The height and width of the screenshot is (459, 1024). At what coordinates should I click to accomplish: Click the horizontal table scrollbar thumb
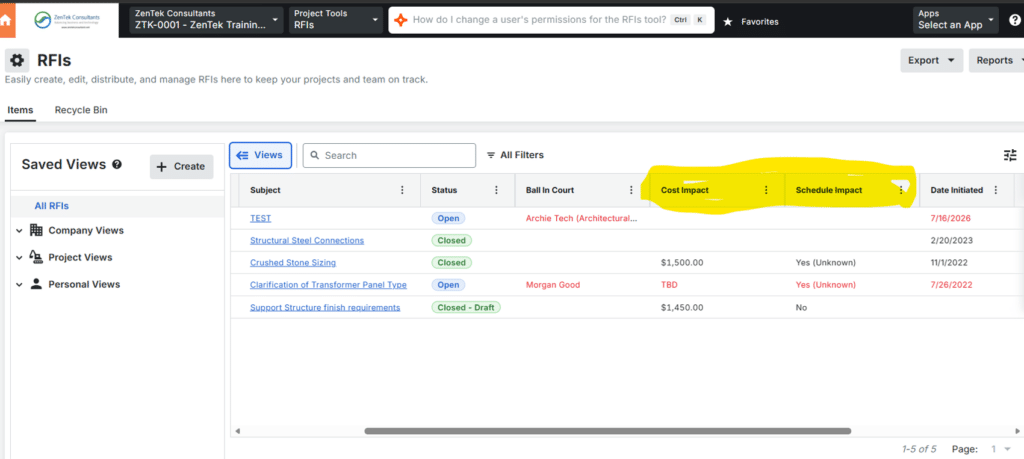click(x=607, y=431)
